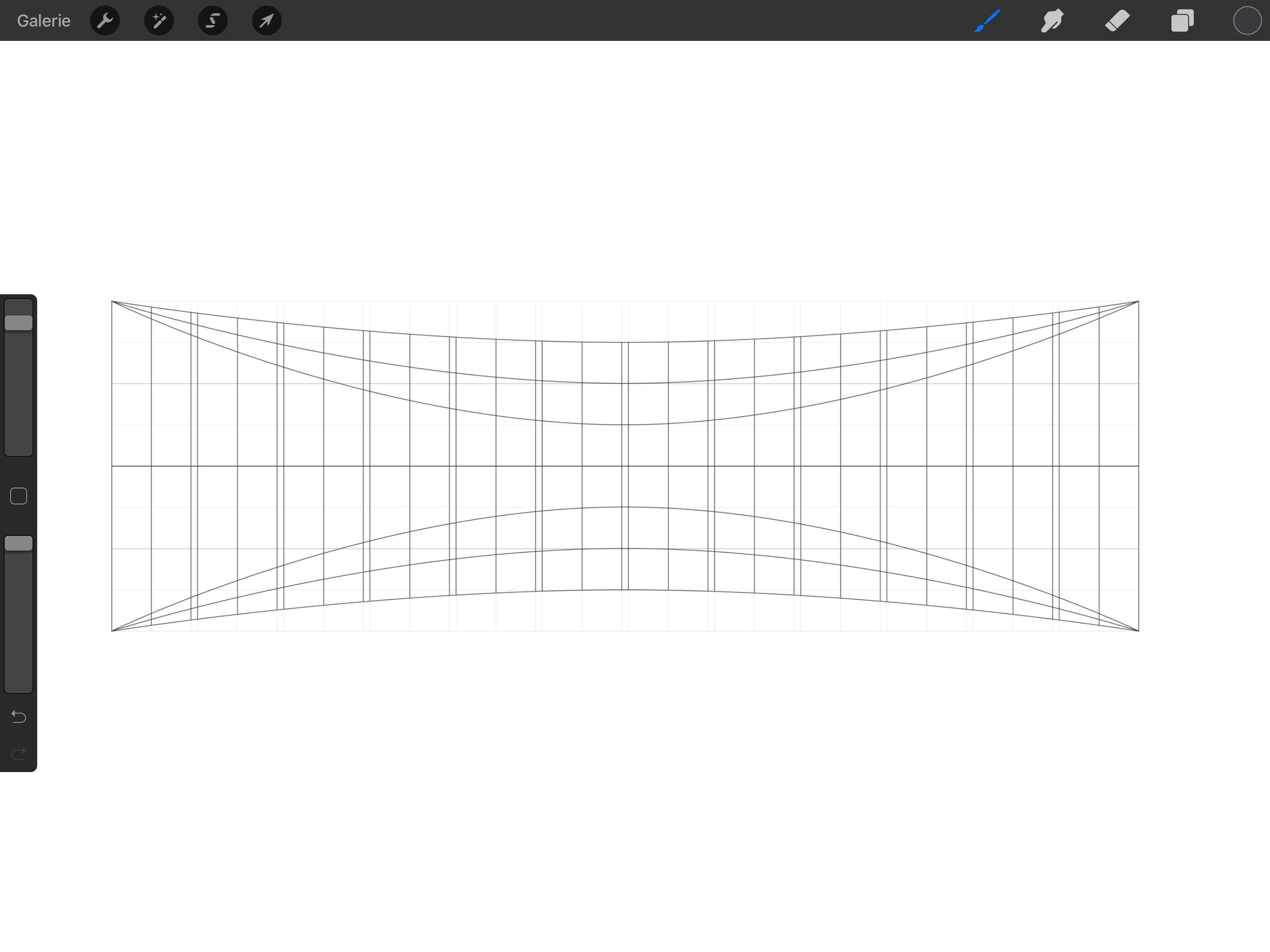
Task: Tap the wrench to share the artwork
Action: click(106, 20)
